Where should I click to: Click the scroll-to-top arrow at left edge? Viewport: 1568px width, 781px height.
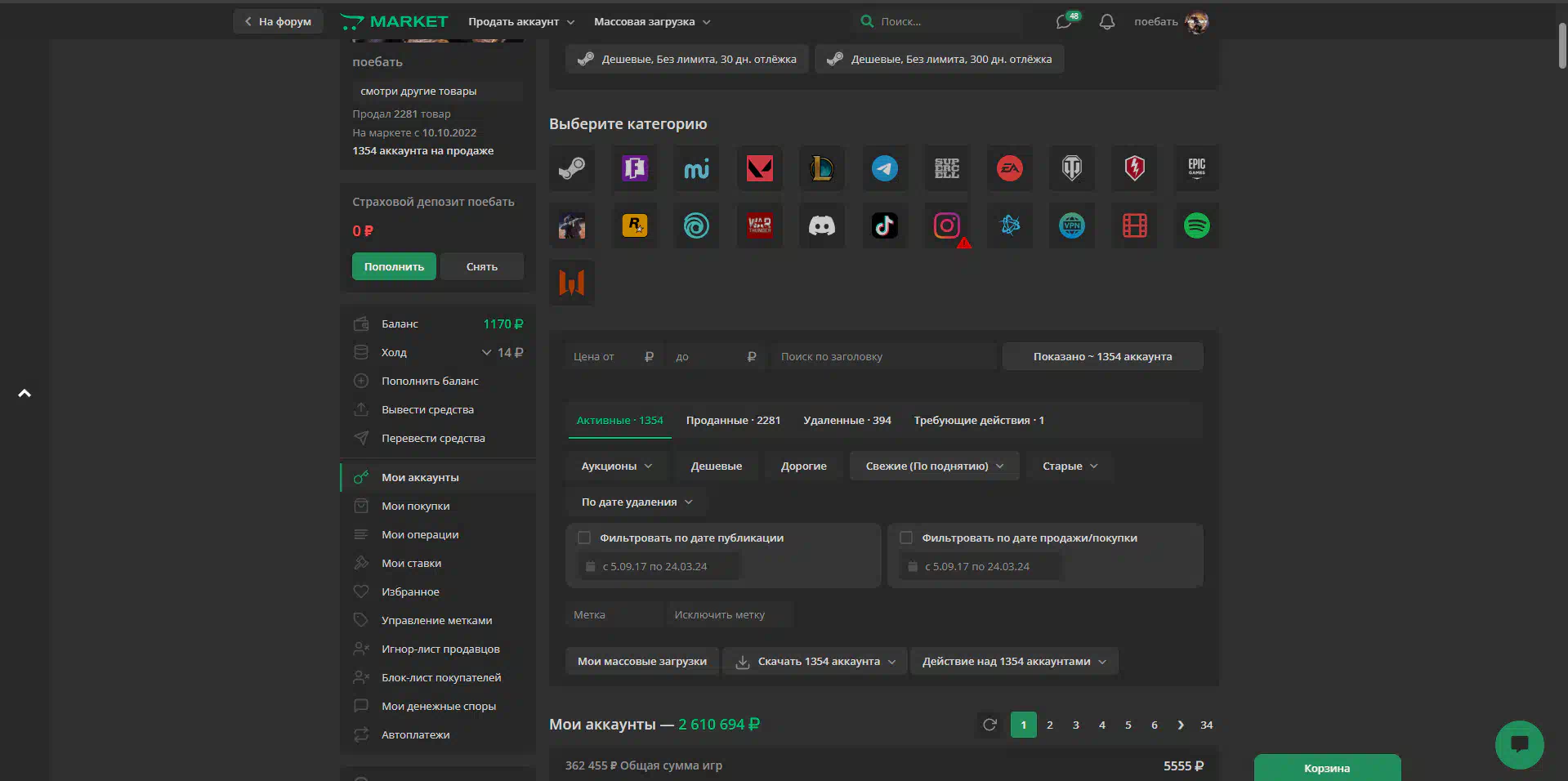[25, 393]
